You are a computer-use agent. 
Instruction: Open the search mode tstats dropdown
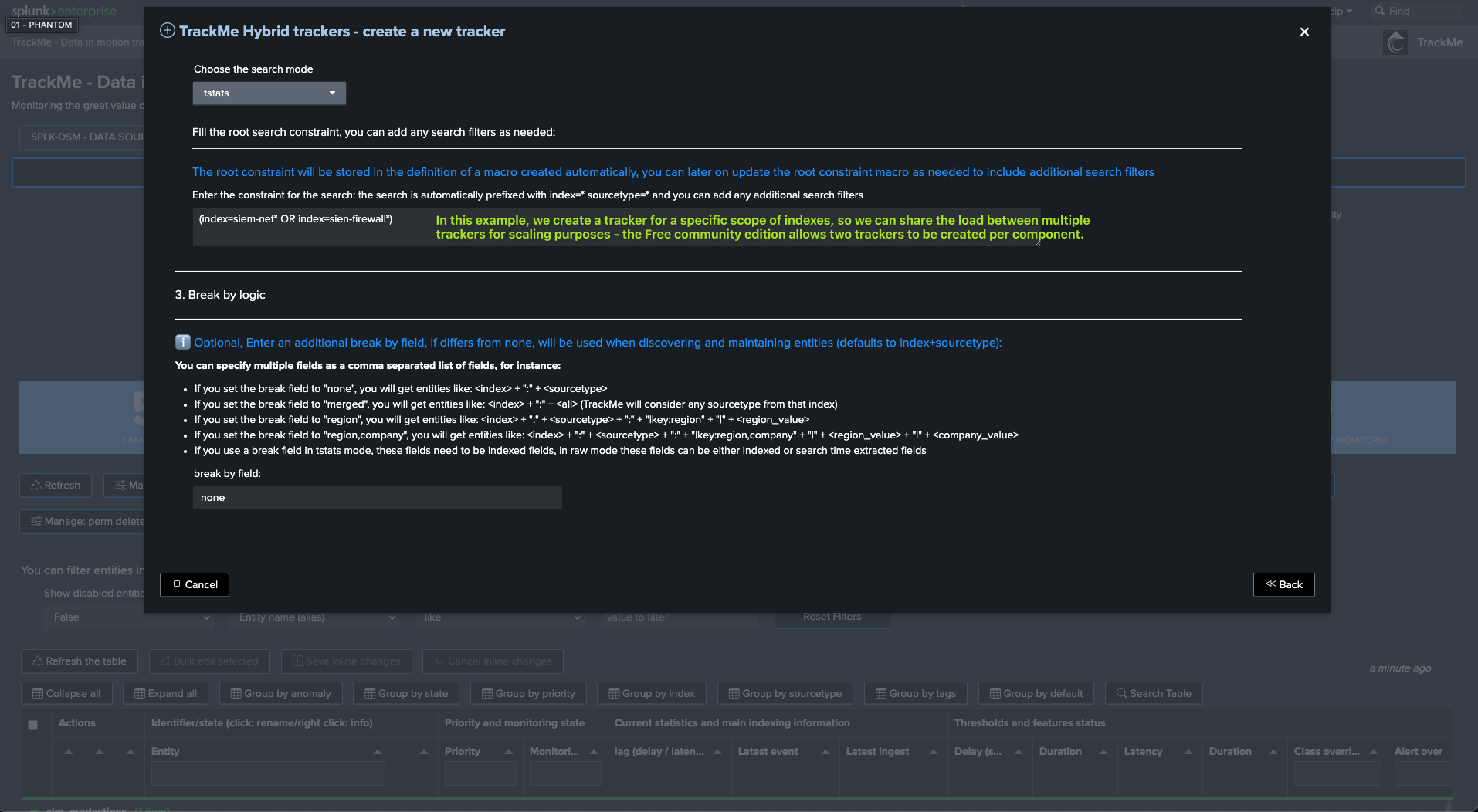pyautogui.click(x=269, y=93)
